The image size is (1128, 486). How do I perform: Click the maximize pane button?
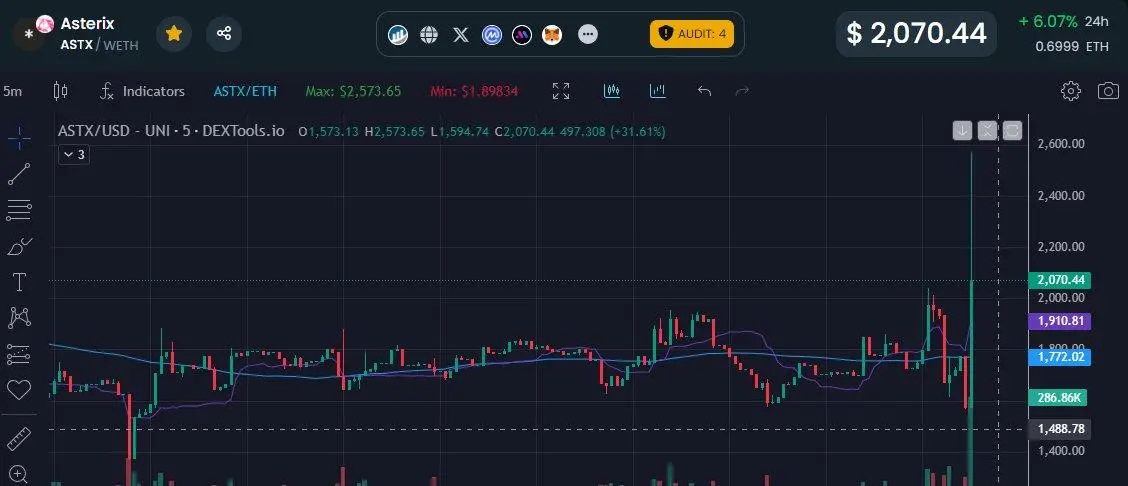(1012, 130)
